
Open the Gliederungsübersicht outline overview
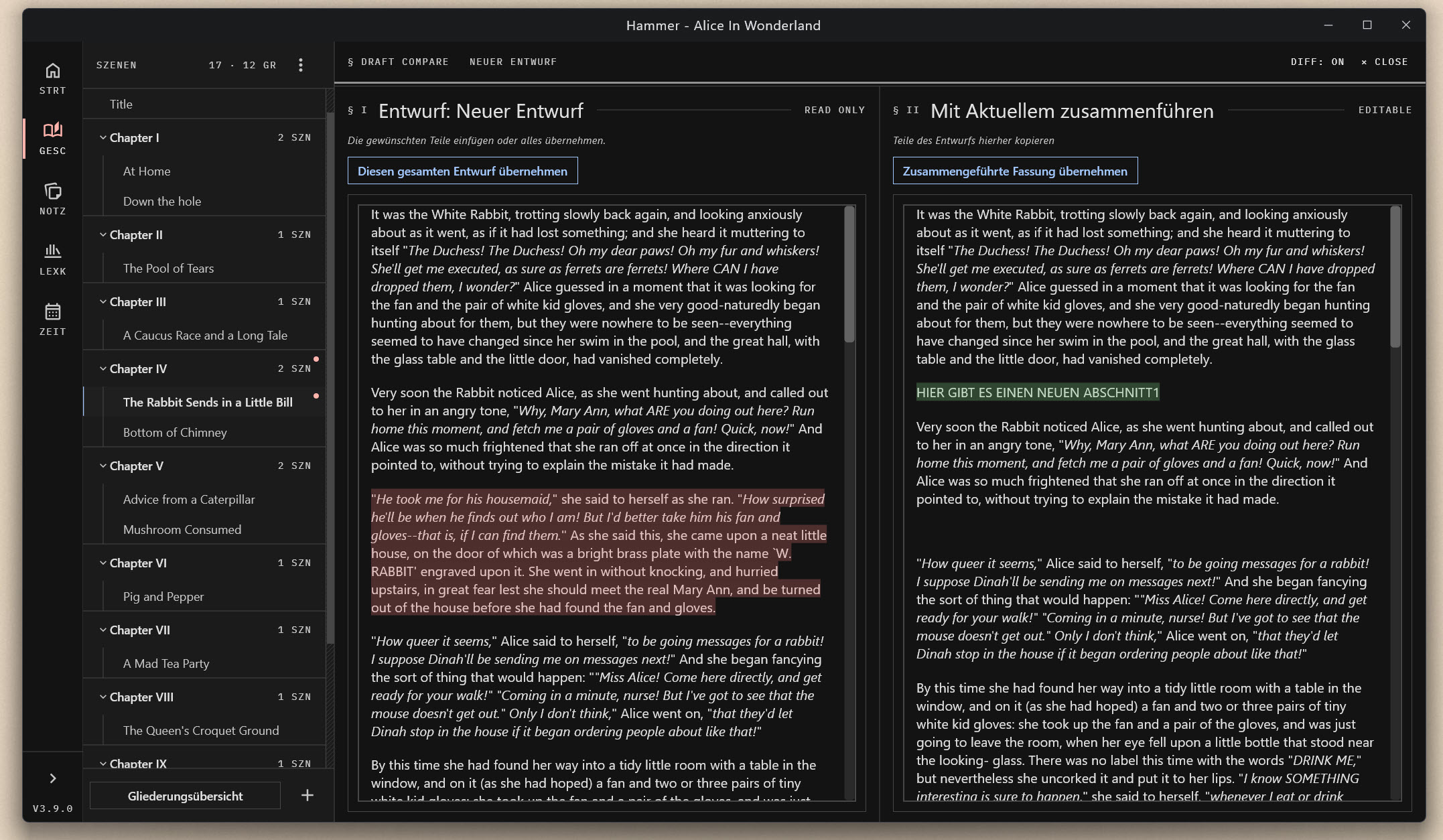[185, 796]
